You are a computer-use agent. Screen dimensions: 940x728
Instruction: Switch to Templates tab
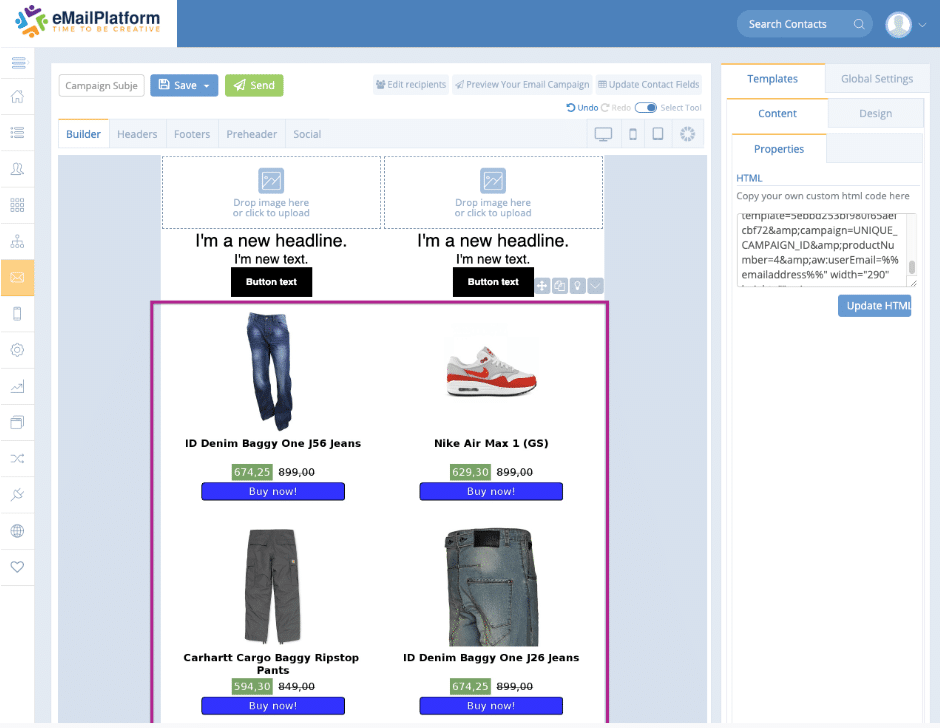pyautogui.click(x=772, y=79)
